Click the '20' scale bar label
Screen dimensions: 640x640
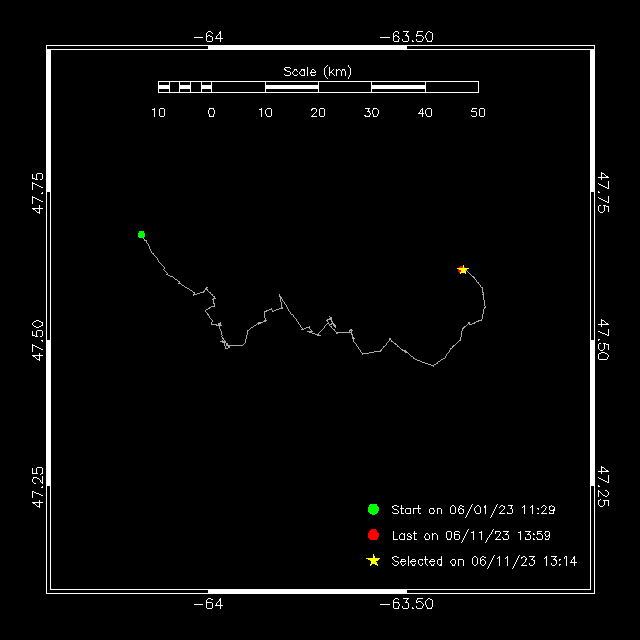(x=318, y=113)
